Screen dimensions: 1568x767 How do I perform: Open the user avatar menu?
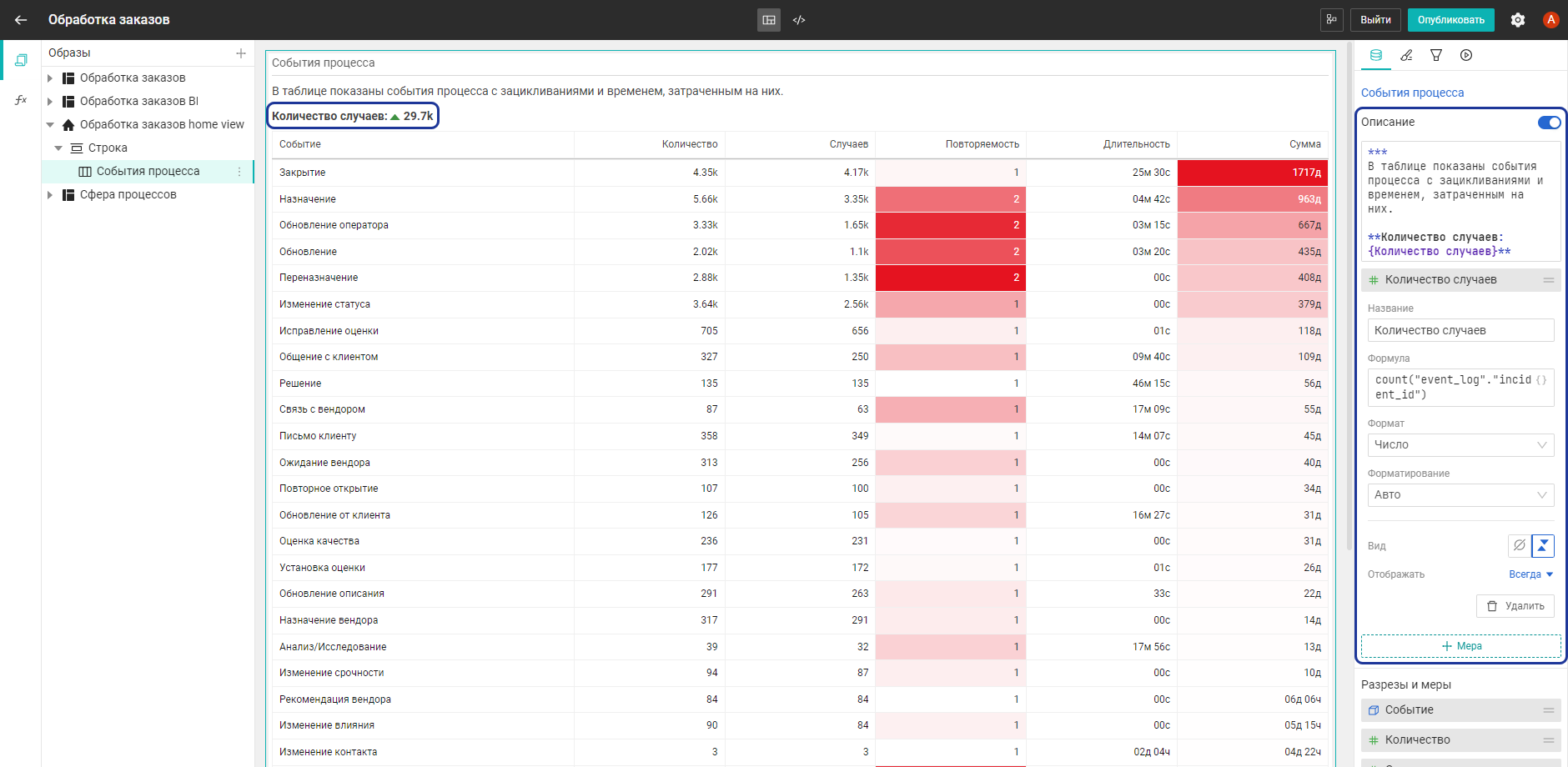point(1551,20)
